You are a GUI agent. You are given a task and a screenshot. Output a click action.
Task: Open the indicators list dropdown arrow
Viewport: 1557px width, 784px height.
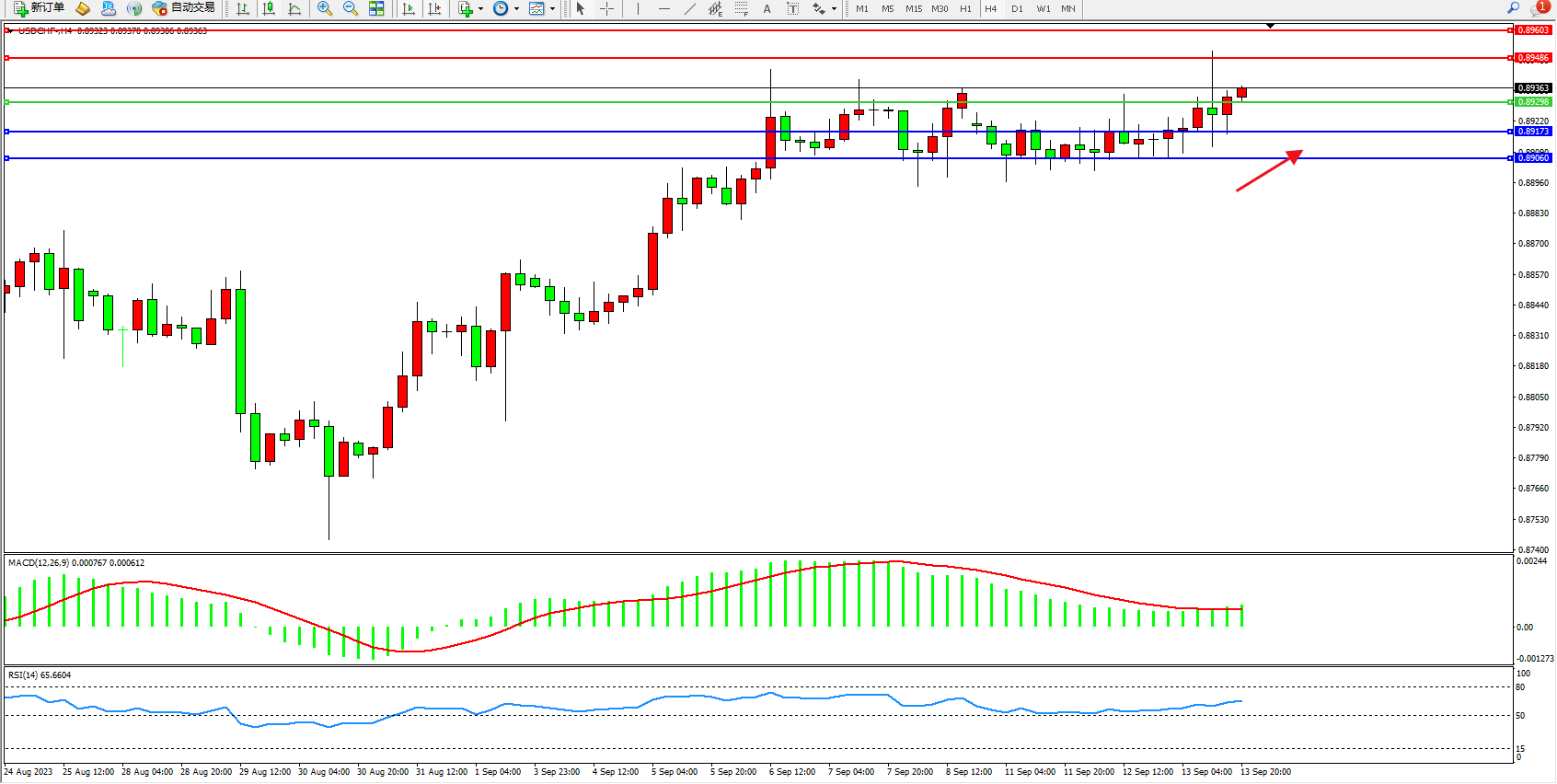click(x=480, y=9)
